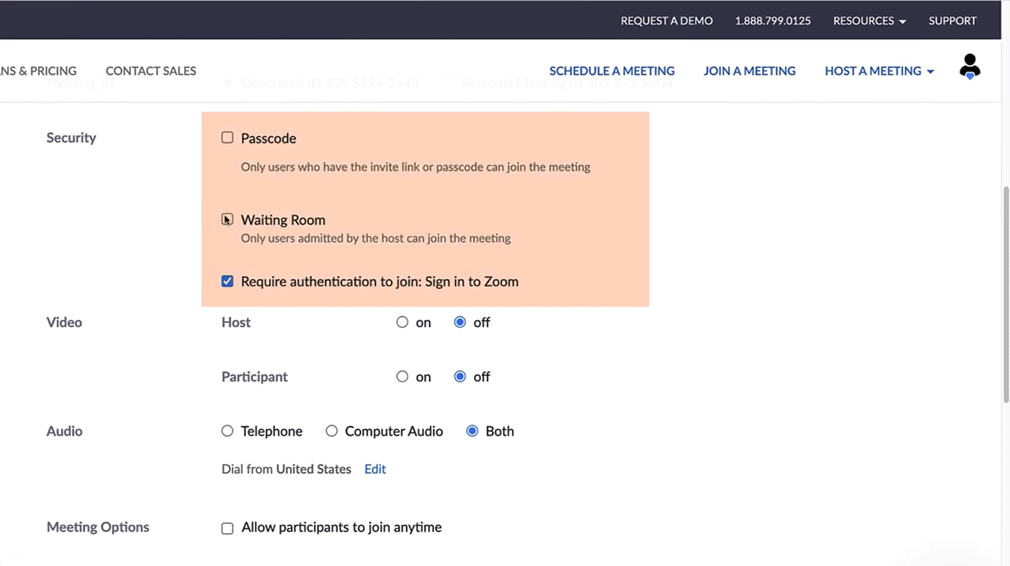Click the page vertical scrollbar
This screenshot has height=566, width=1010.
click(x=1005, y=295)
